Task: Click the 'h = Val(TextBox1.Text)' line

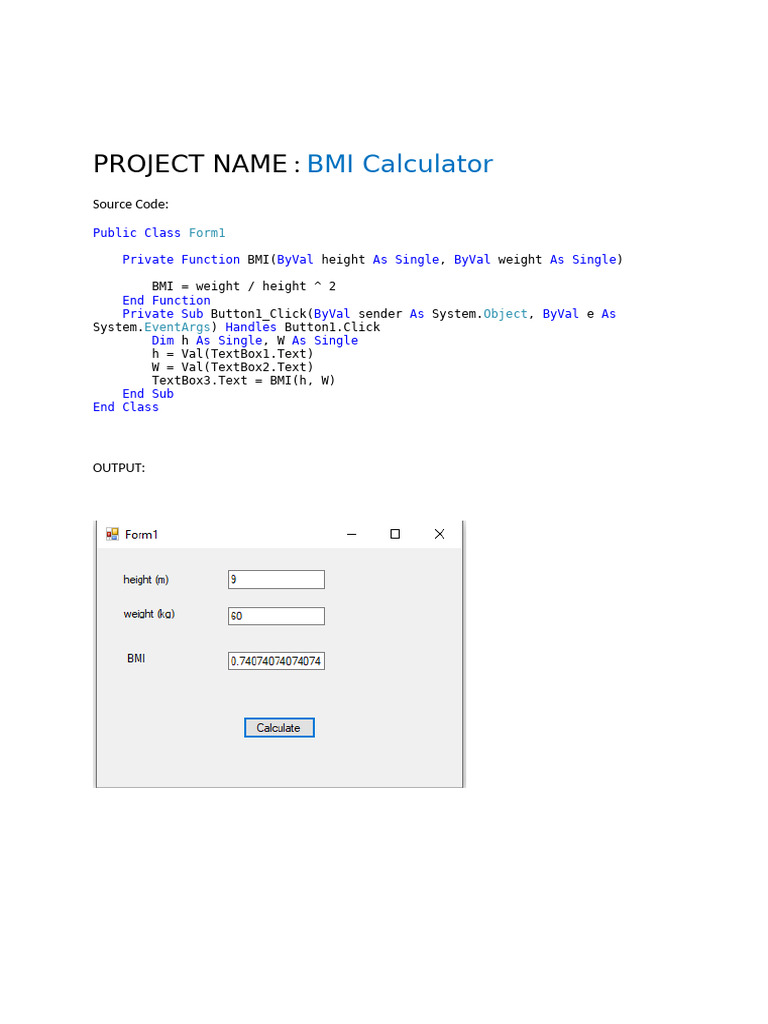Action: [x=232, y=353]
